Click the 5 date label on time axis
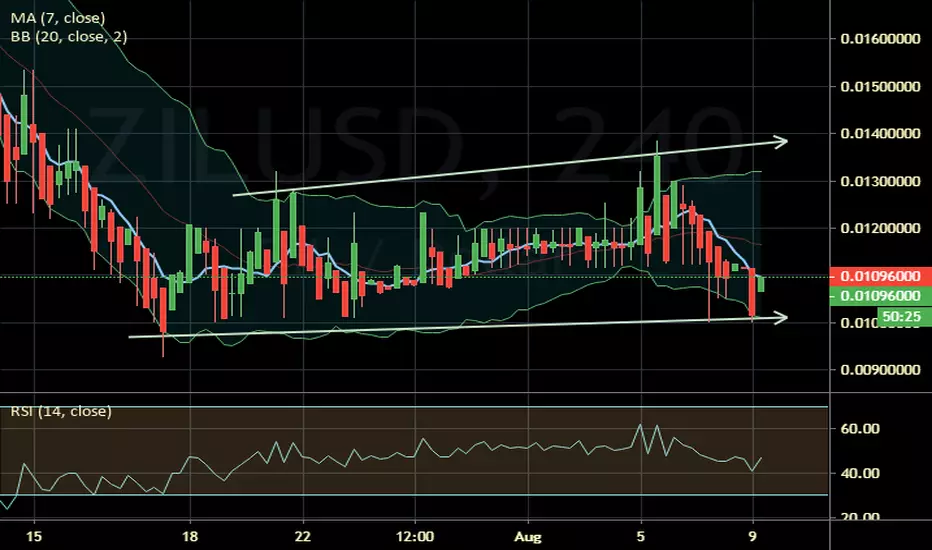 click(x=640, y=537)
